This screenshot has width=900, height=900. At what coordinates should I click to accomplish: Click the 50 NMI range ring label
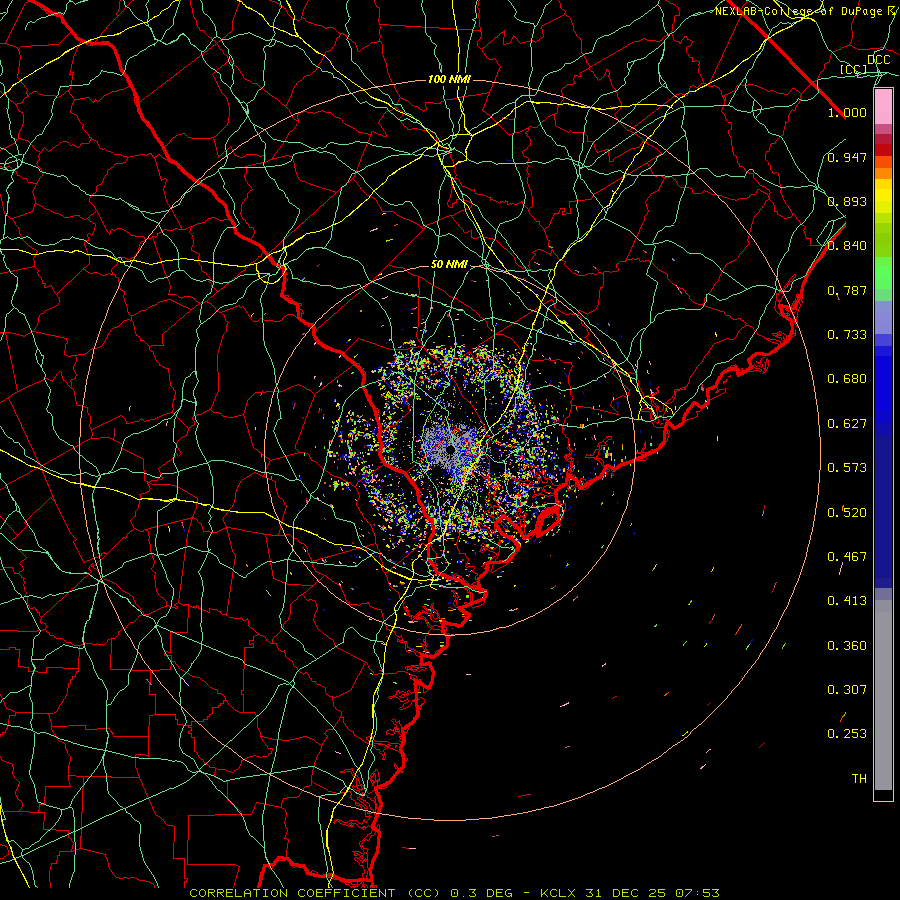449,265
